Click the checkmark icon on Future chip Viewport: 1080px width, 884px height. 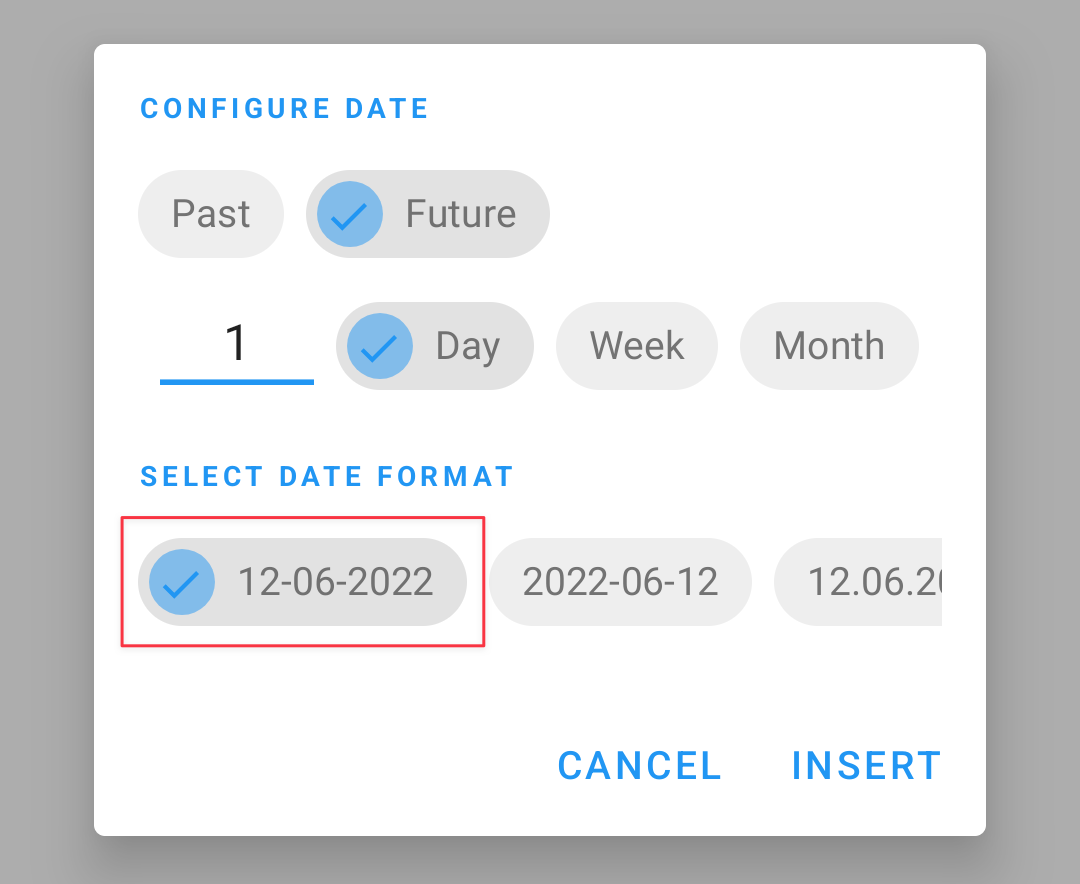(350, 214)
